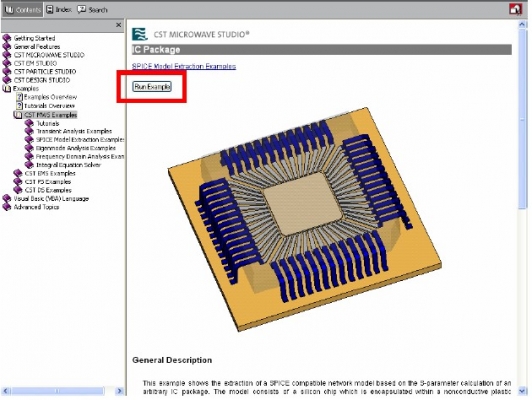Select CST MWS Examples tree entry
Image resolution: width=532 pixels, height=400 pixels.
(51, 115)
